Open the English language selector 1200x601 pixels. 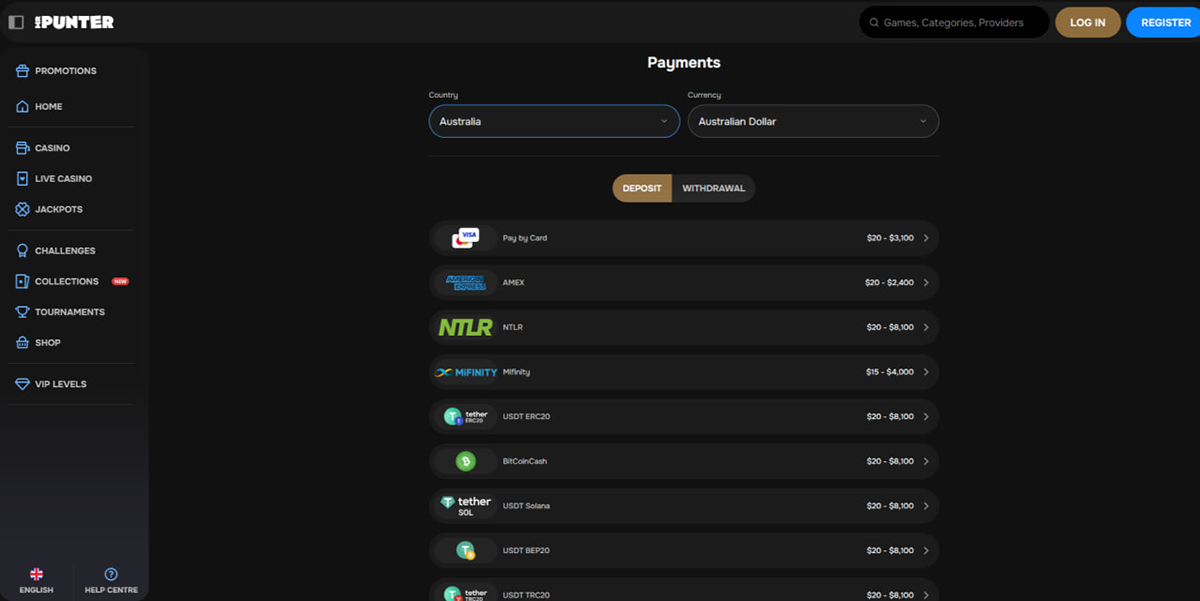pos(36,580)
